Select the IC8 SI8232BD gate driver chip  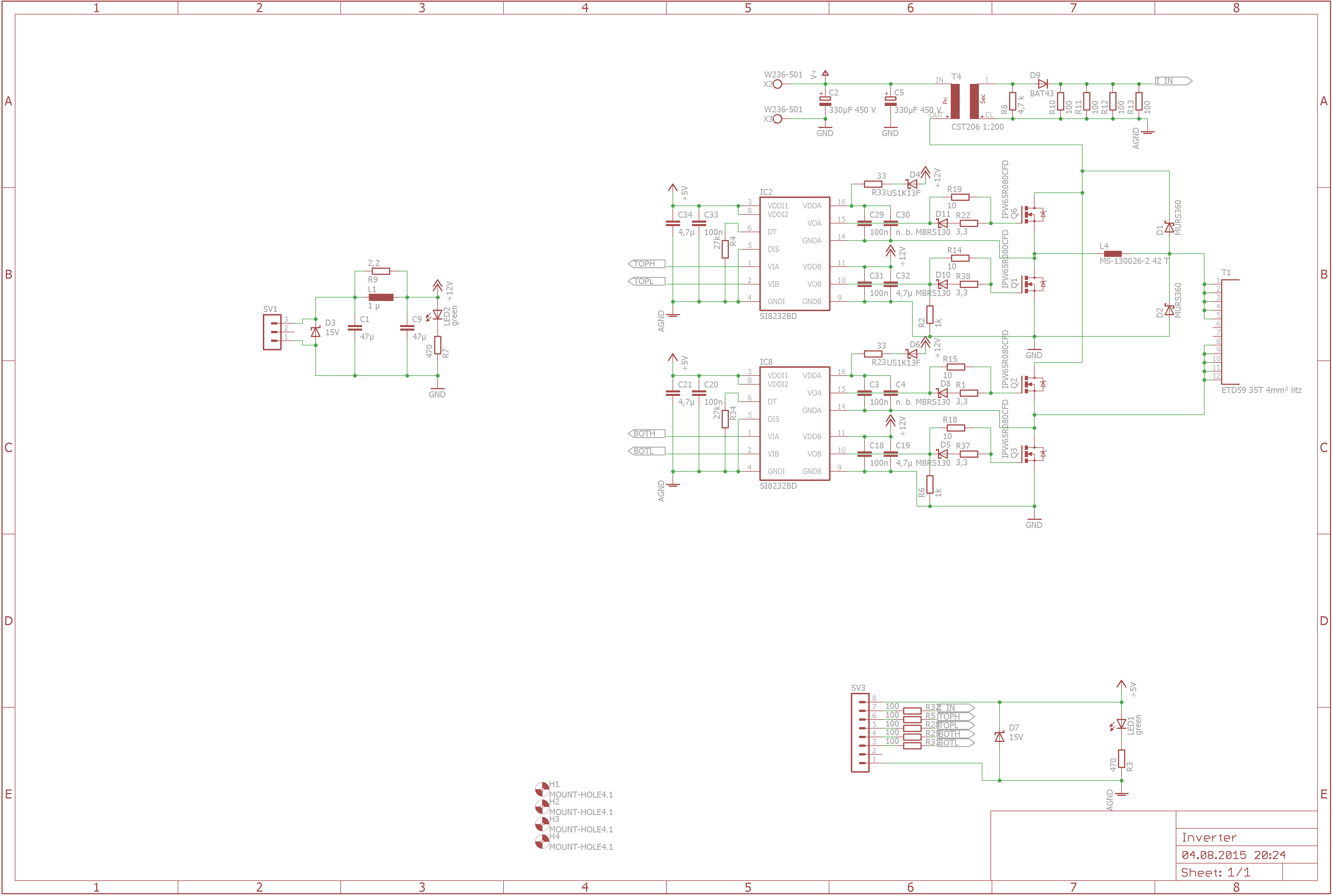point(794,423)
